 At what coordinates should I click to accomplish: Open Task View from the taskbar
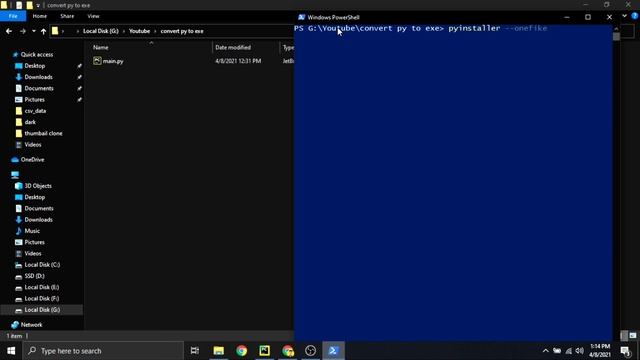point(195,351)
